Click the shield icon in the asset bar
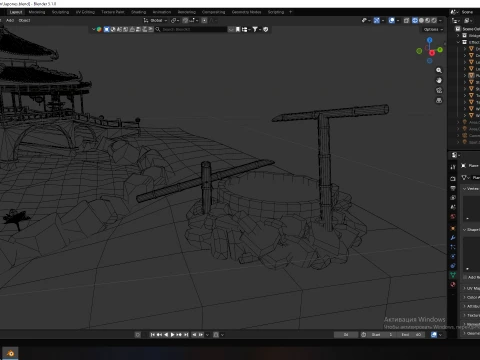Image resolution: width=480 pixels, height=360 pixels. 266,29
